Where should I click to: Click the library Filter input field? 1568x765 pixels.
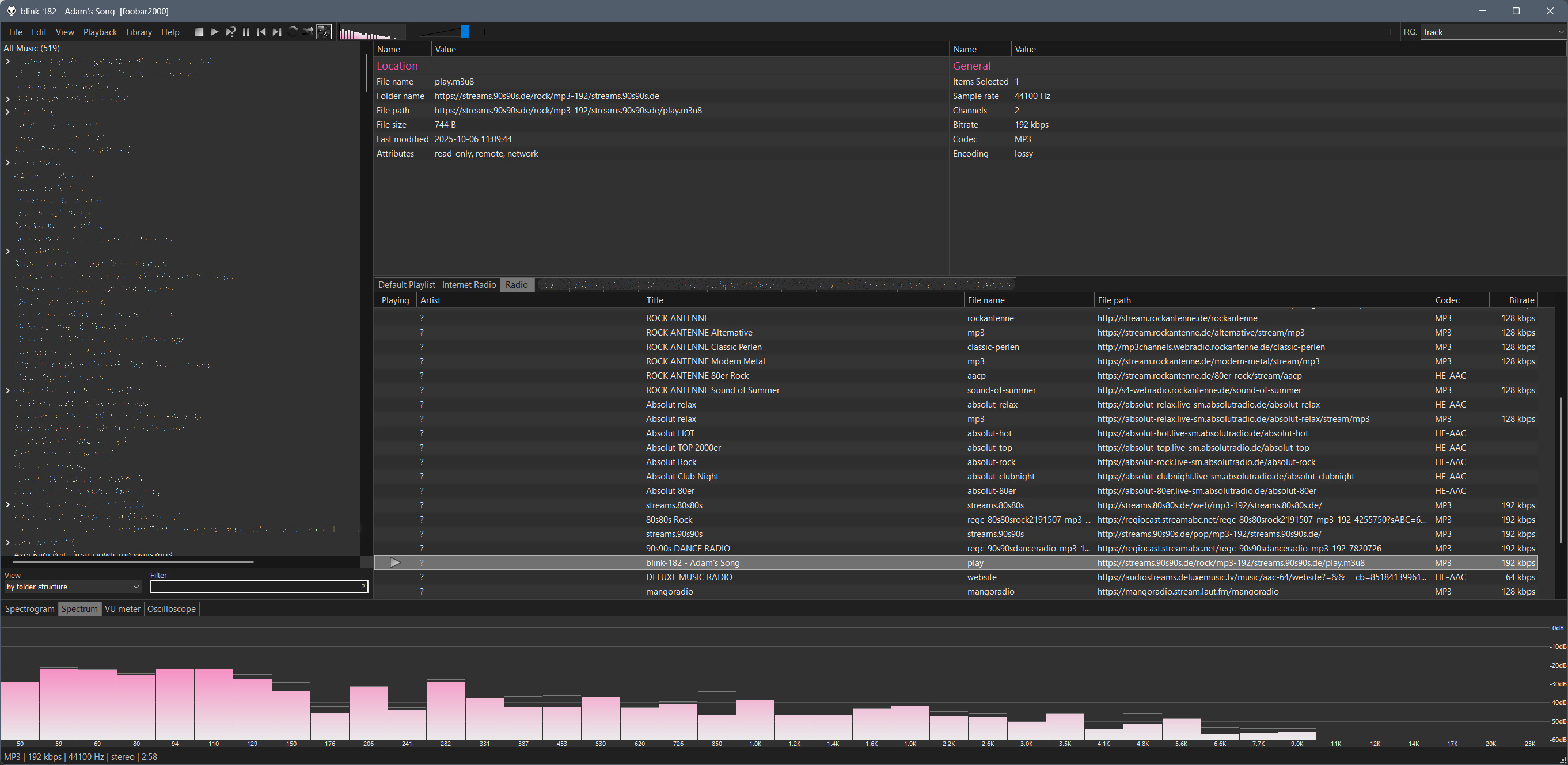click(x=256, y=587)
